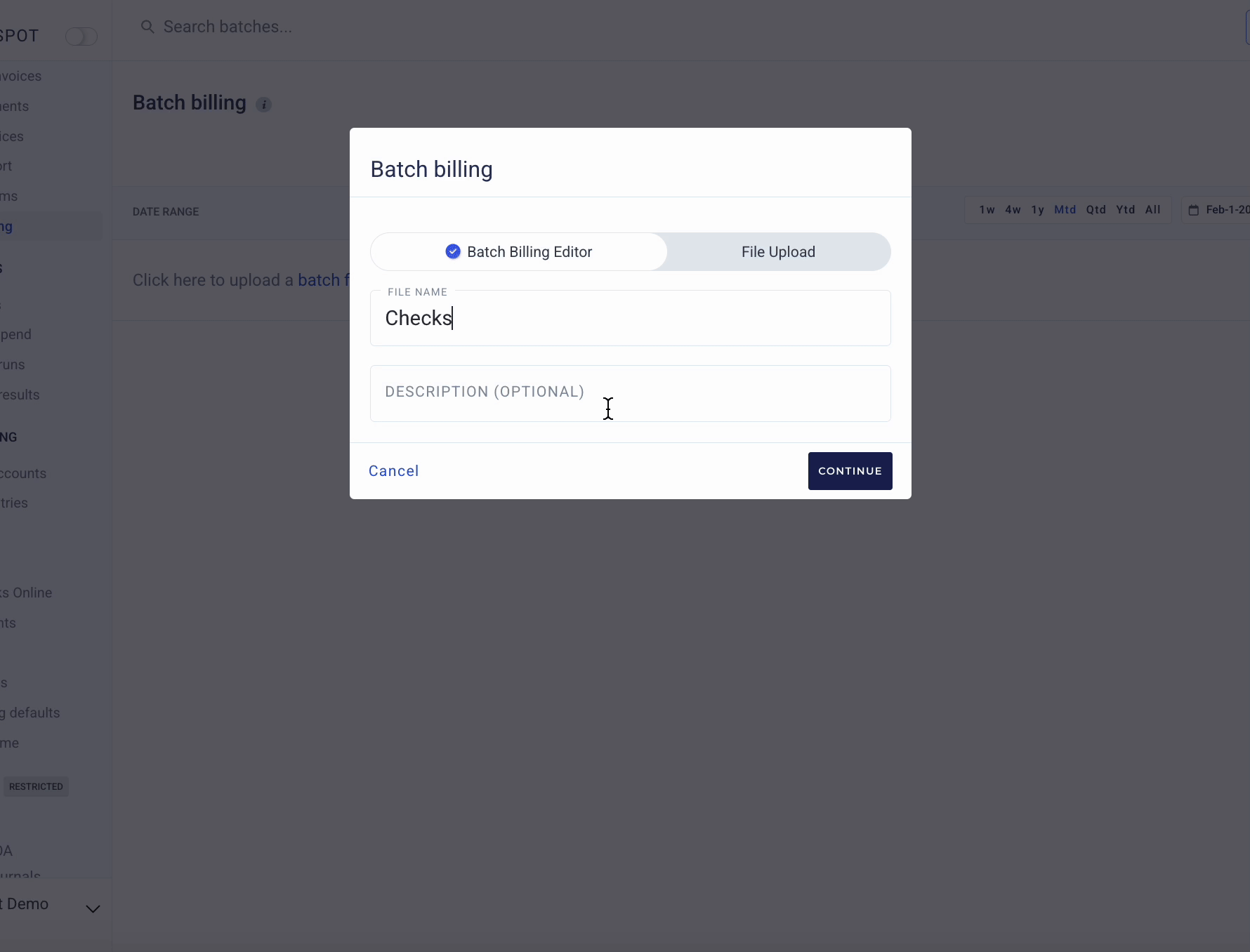The image size is (1250, 952).
Task: Select the Batch Billing Editor option
Action: (x=519, y=251)
